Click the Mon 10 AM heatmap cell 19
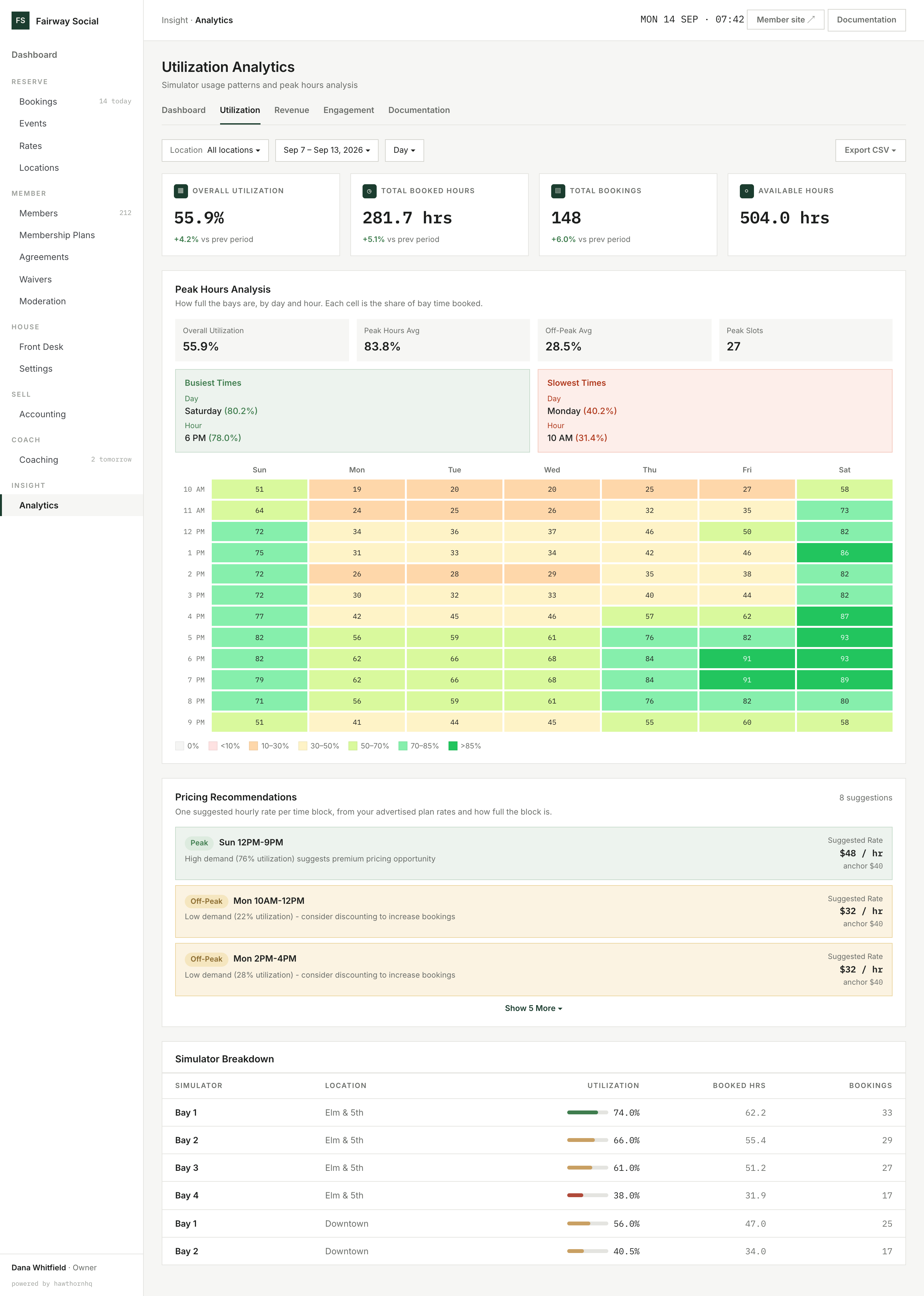This screenshot has width=924, height=1296. tap(357, 489)
